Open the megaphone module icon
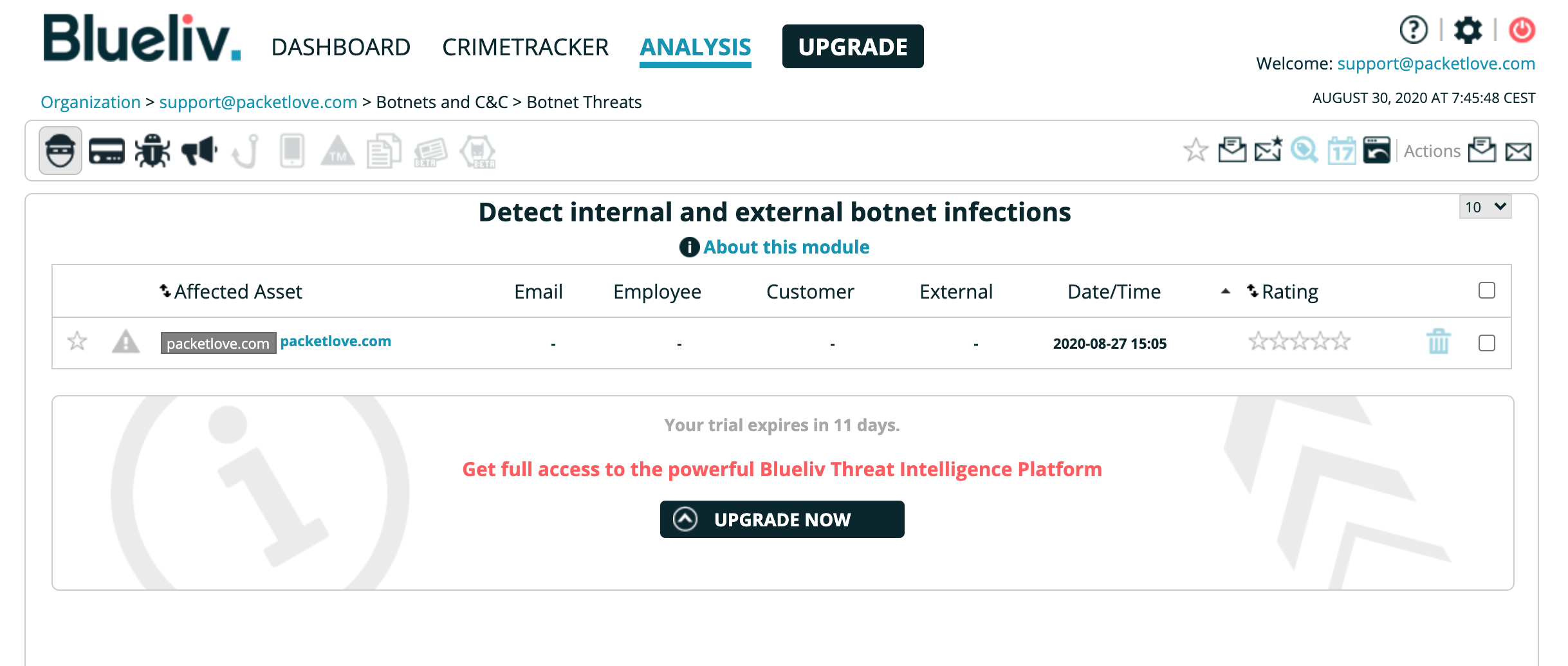 click(x=199, y=152)
